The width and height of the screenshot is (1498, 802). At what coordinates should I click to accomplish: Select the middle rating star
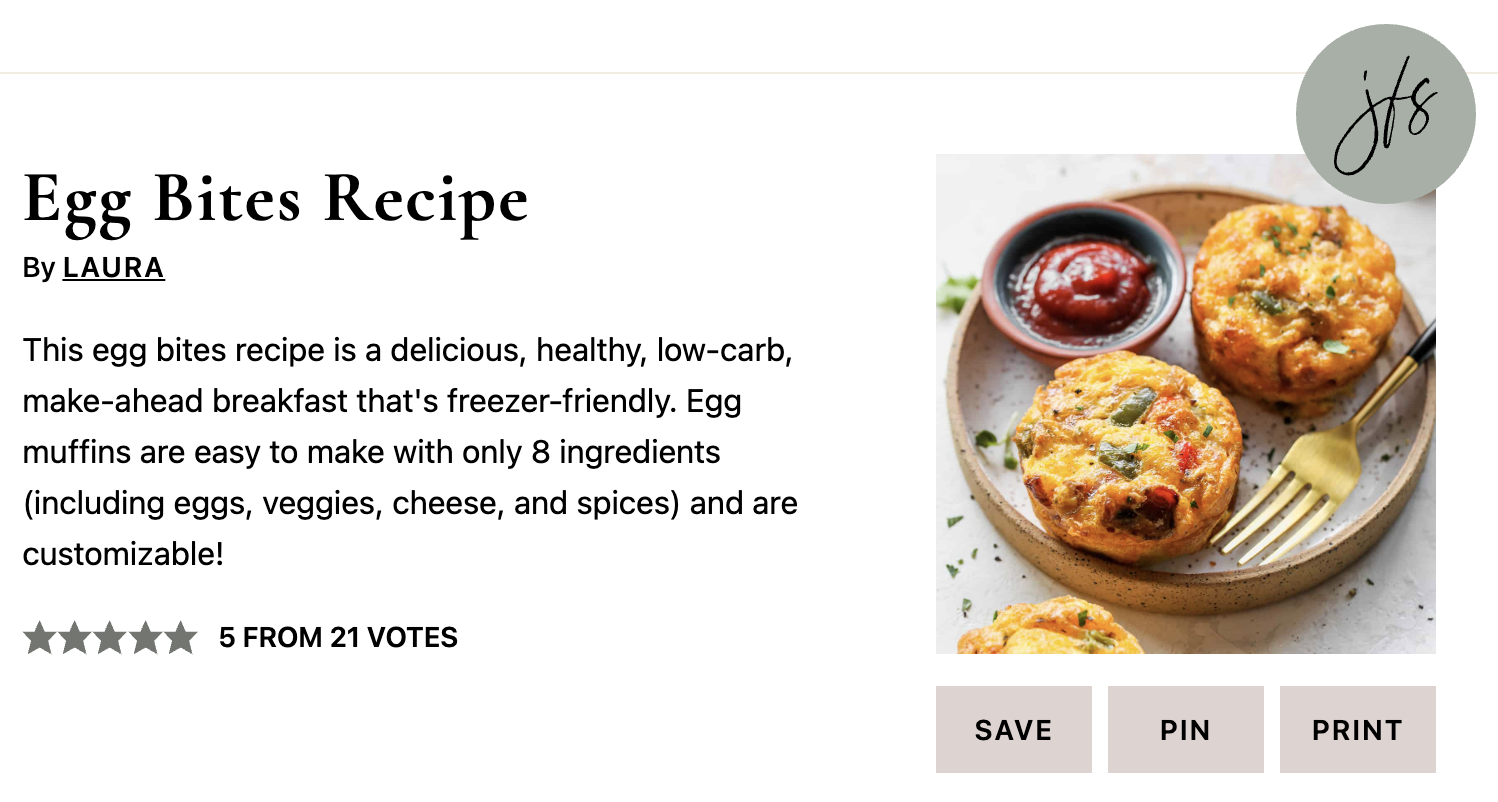(x=109, y=638)
